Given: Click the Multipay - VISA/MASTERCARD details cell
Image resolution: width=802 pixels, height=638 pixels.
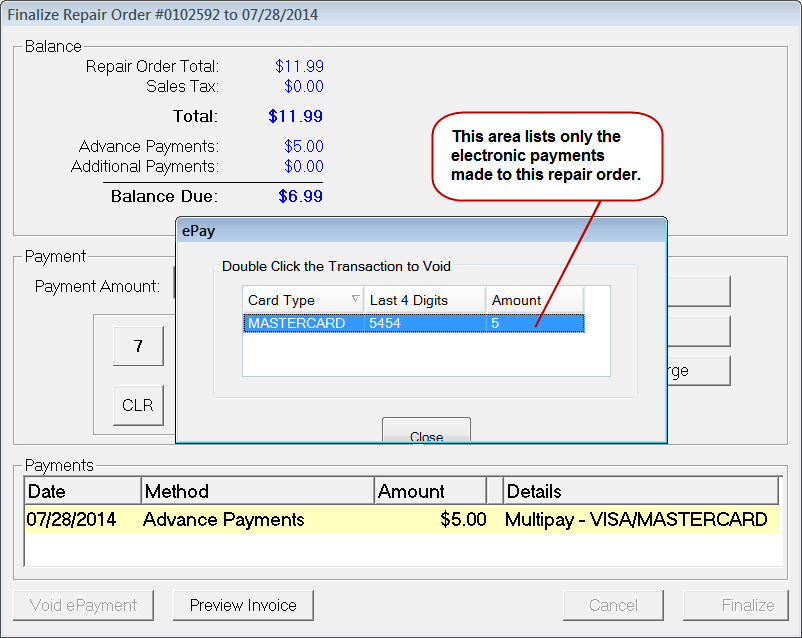Looking at the screenshot, I should pos(636,520).
